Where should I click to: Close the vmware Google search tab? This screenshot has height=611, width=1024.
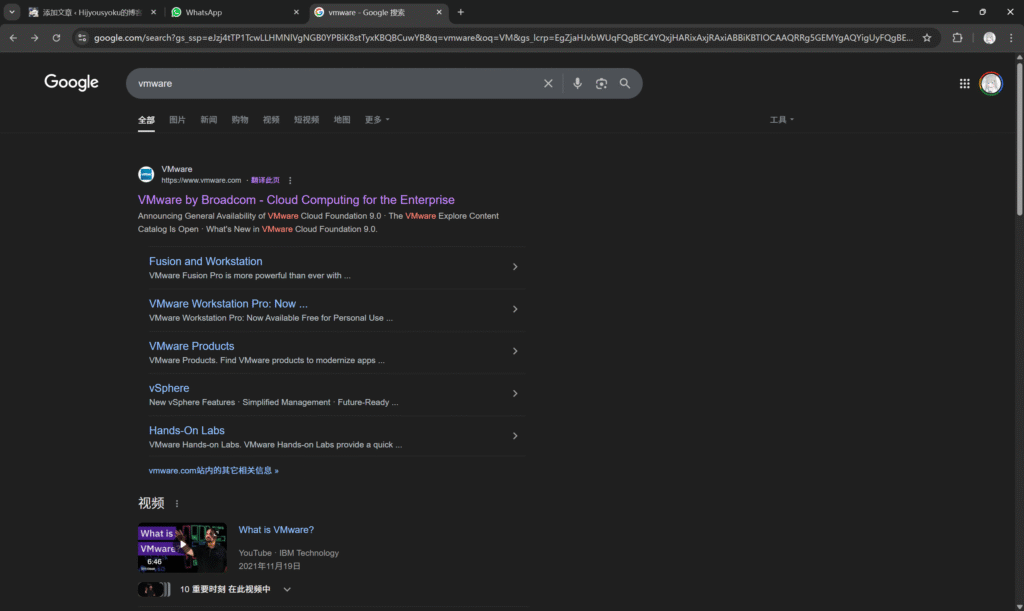coord(439,12)
